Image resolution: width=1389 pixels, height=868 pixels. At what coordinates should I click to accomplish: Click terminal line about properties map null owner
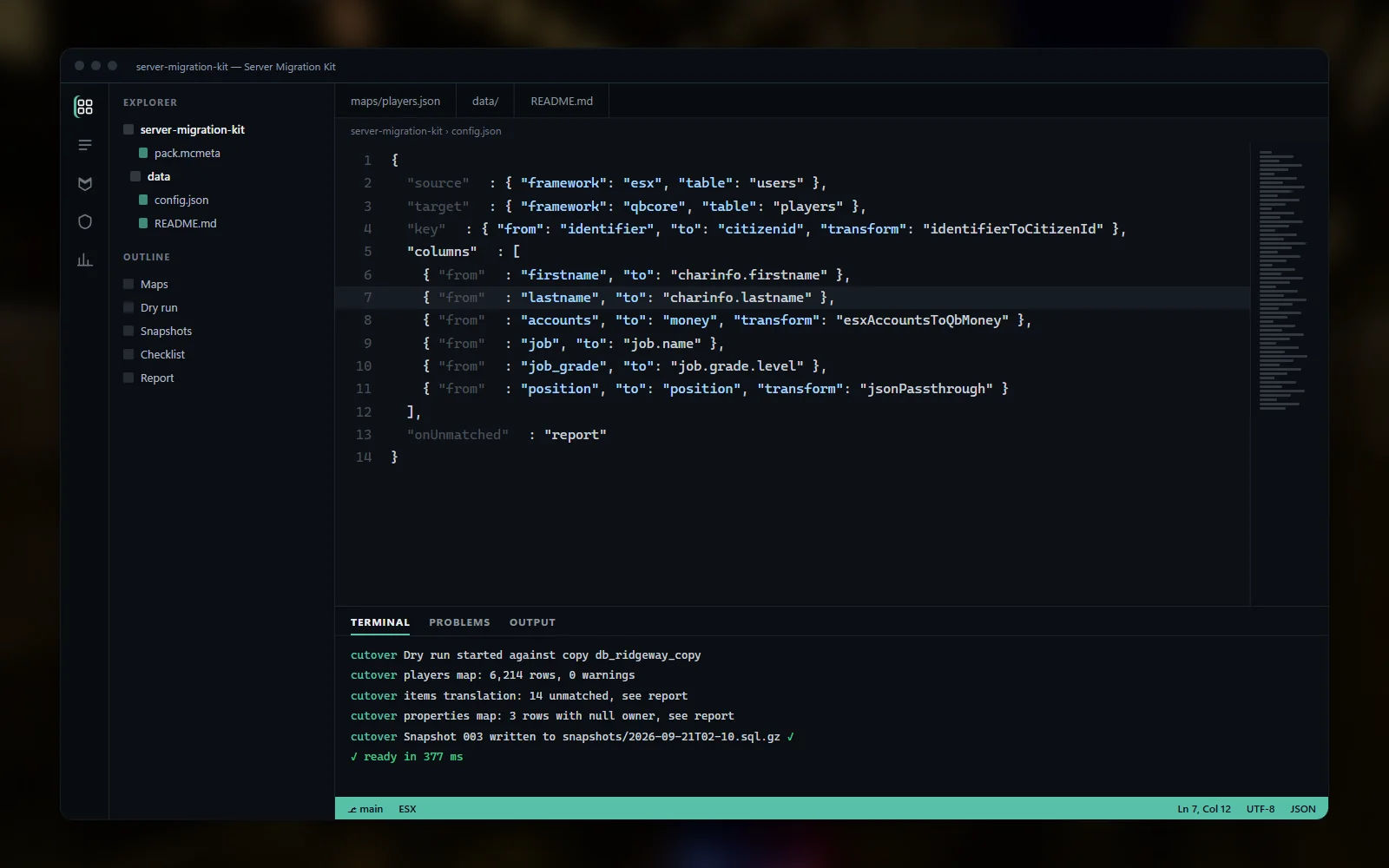pos(543,716)
